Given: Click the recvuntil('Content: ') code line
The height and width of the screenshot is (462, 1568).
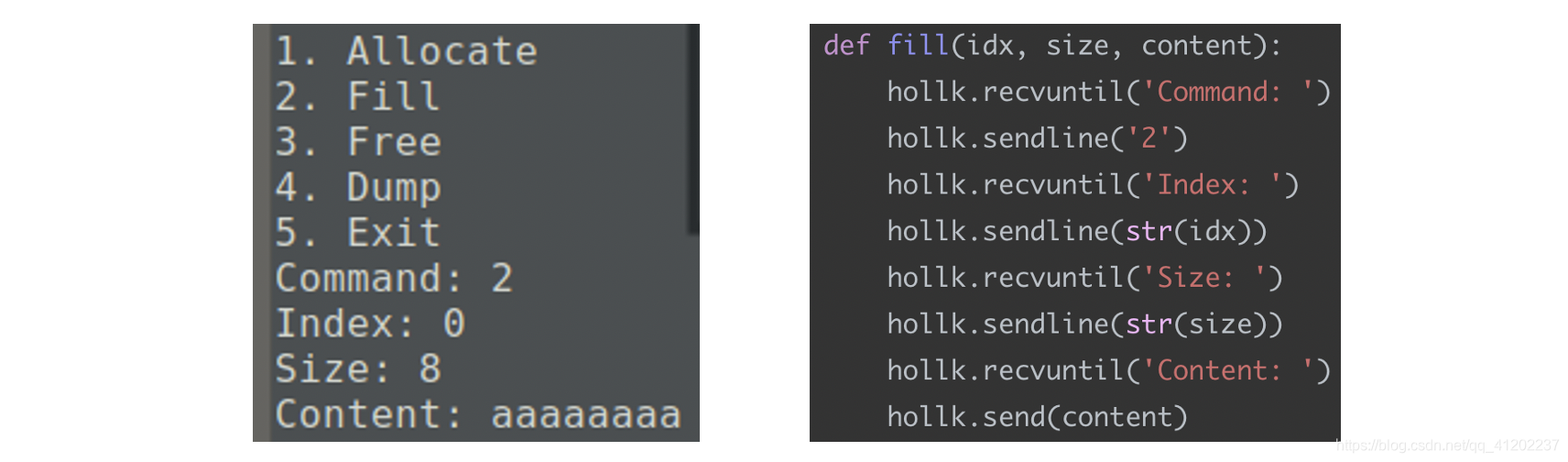Looking at the screenshot, I should pyautogui.click(x=1108, y=370).
